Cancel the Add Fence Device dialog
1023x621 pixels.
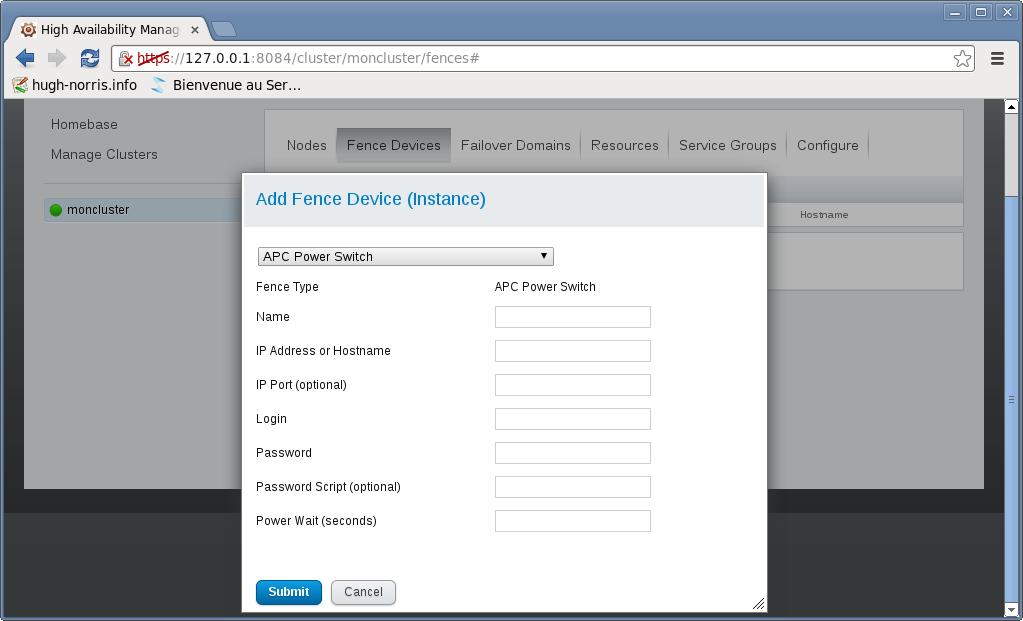pyautogui.click(x=363, y=592)
